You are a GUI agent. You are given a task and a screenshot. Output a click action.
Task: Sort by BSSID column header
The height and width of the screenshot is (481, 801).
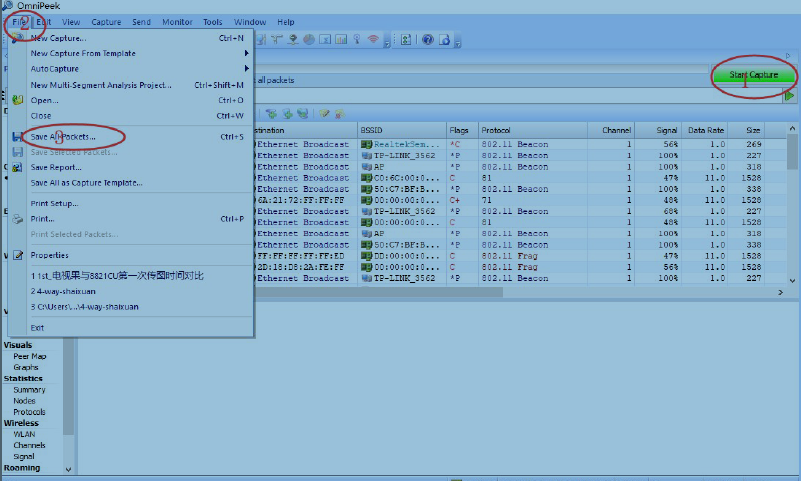(402, 130)
